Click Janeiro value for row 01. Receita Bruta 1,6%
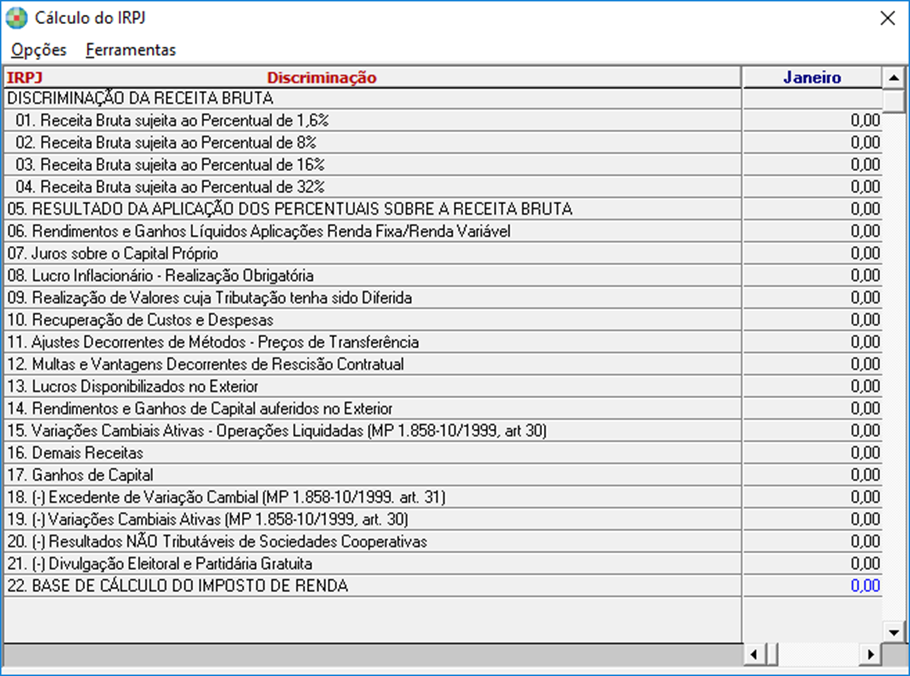This screenshot has height=676, width=910. click(x=812, y=121)
